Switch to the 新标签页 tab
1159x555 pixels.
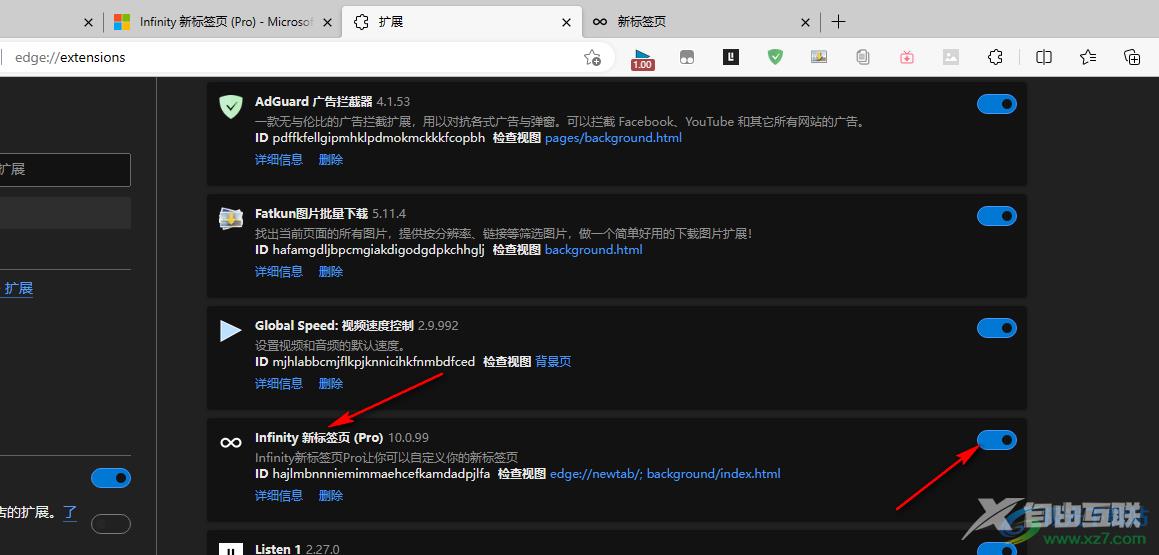click(702, 22)
